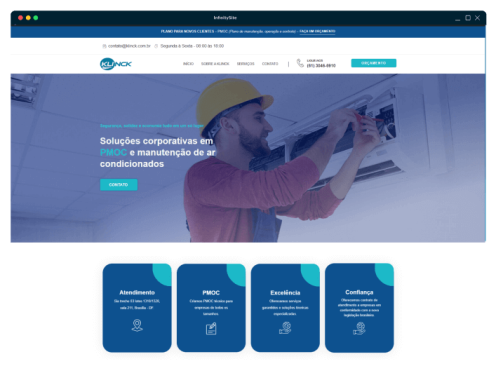Click the clock icon beside Segunda à Sexta
The width and height of the screenshot is (496, 366).
[156, 46]
